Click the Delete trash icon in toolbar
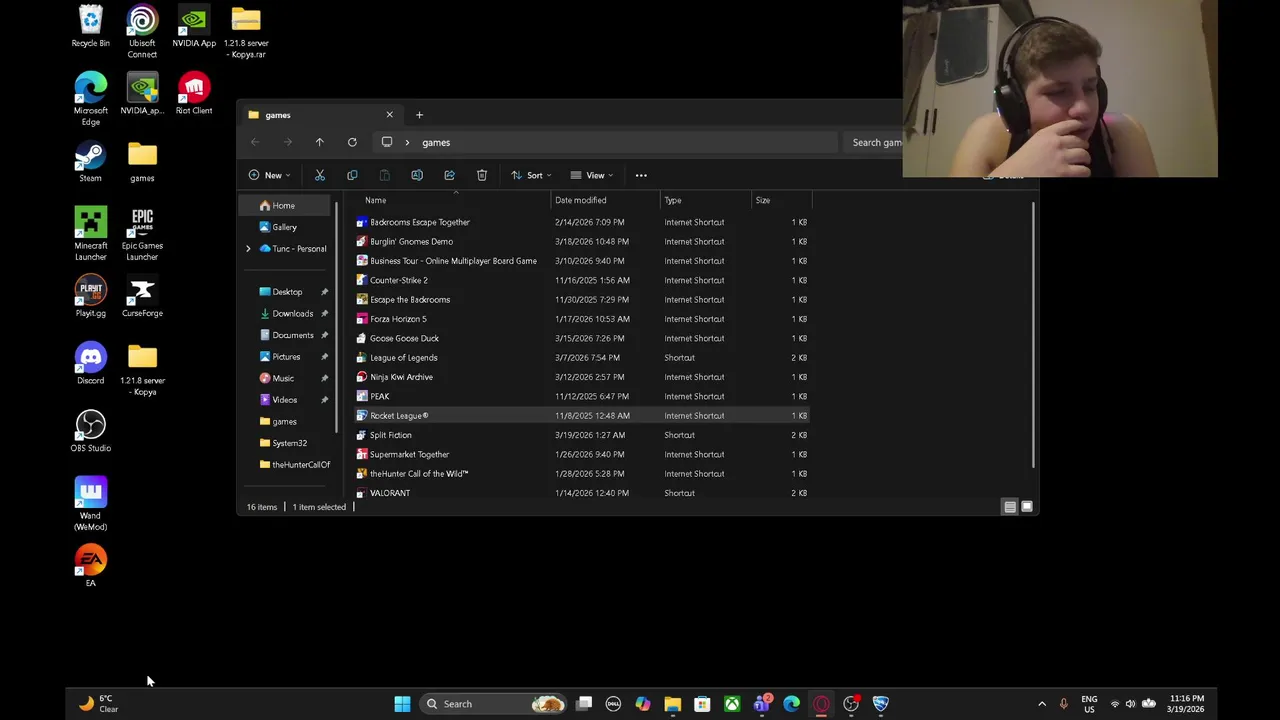 tap(482, 175)
